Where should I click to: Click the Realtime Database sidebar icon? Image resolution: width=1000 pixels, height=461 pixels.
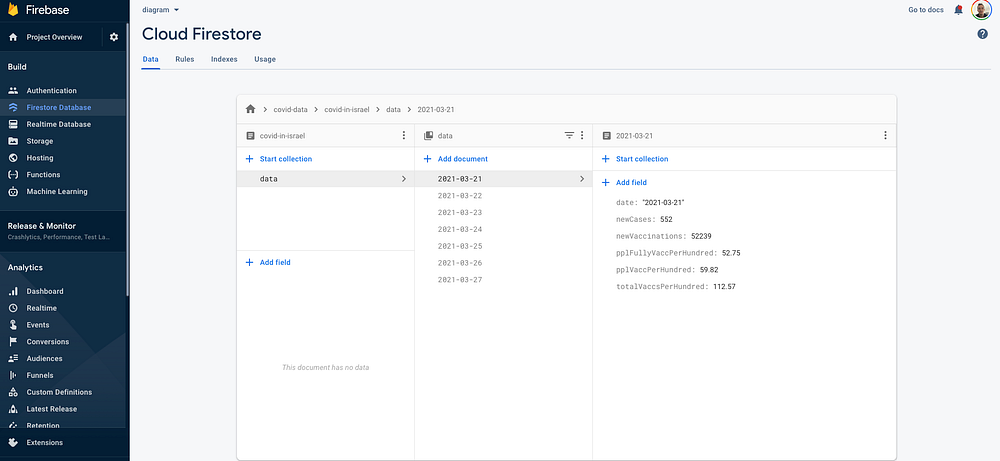13,124
